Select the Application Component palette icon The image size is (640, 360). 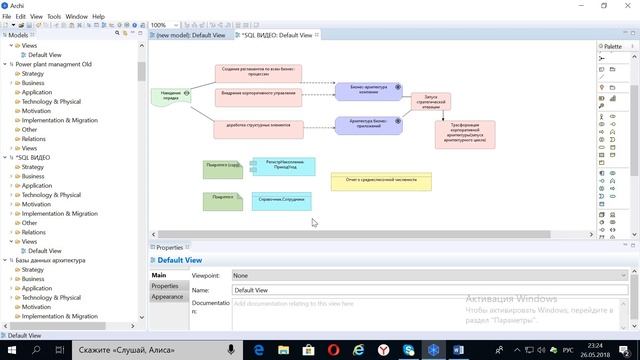click(x=602, y=173)
